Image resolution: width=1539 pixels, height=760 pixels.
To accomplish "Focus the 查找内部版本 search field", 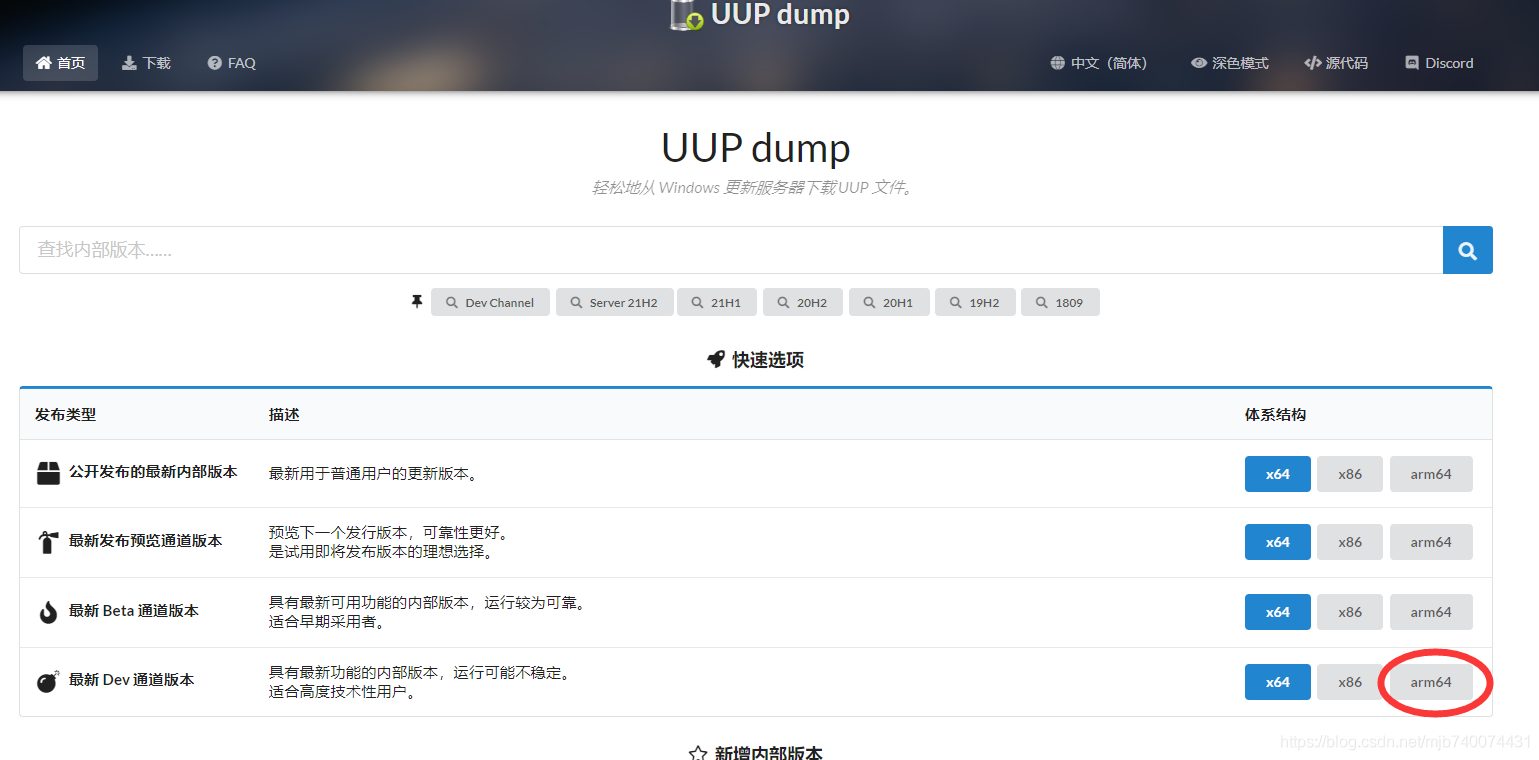I will tap(731, 250).
